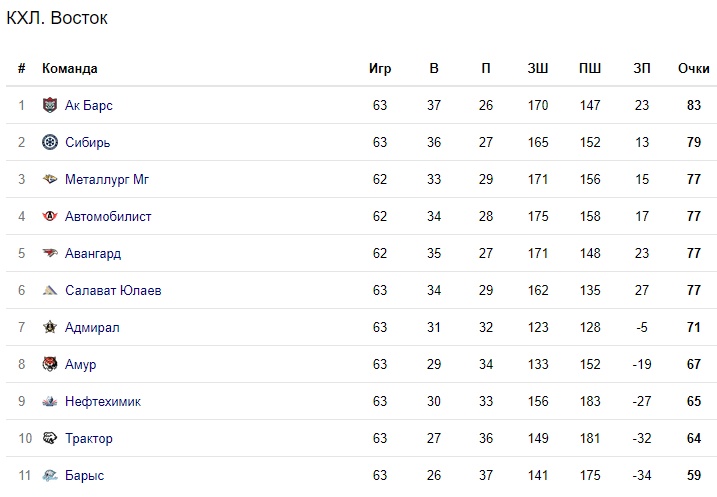Click the Команда column header
The height and width of the screenshot is (497, 717).
[70, 69]
